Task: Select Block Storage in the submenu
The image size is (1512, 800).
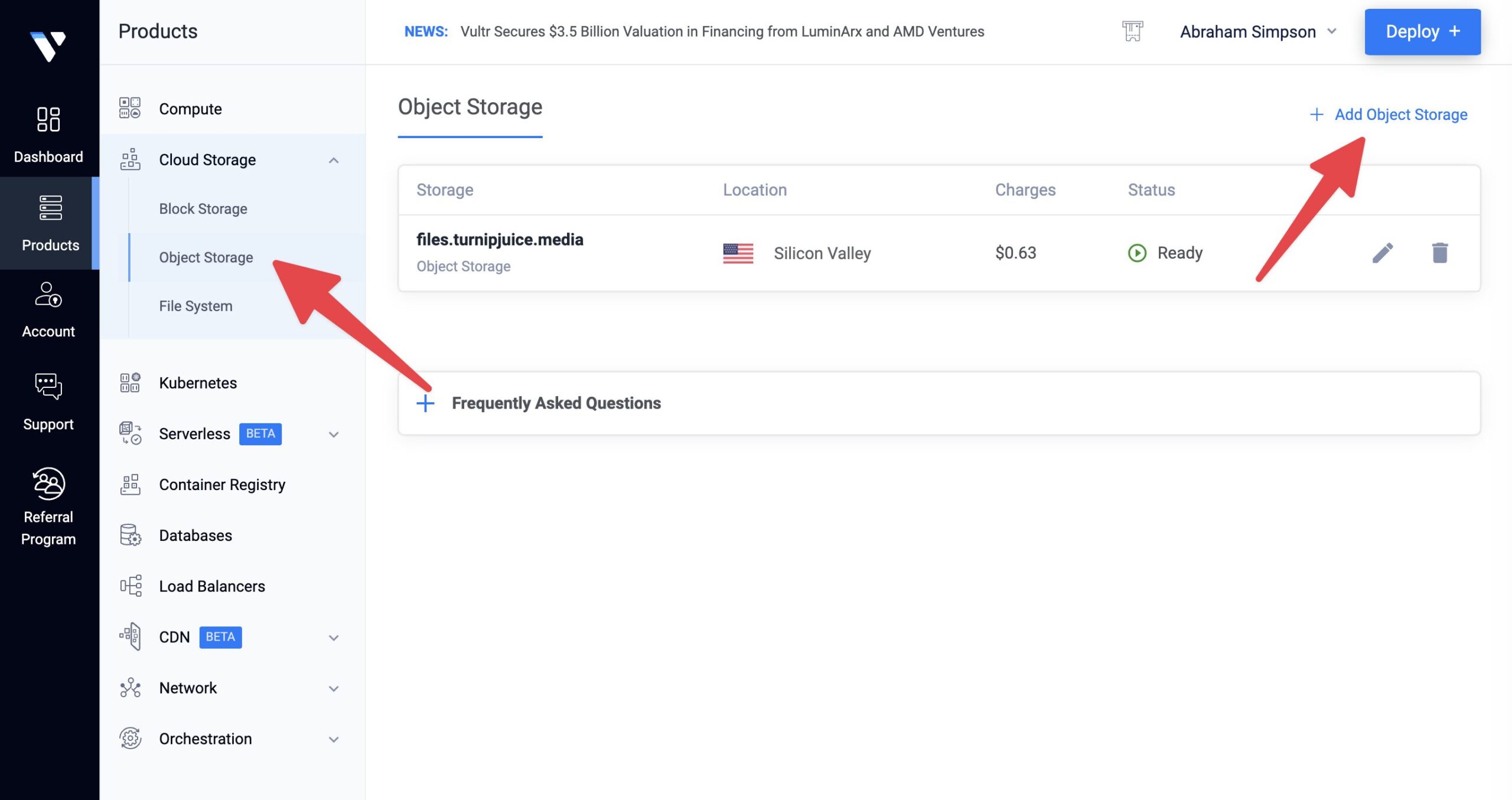Action: [x=203, y=209]
